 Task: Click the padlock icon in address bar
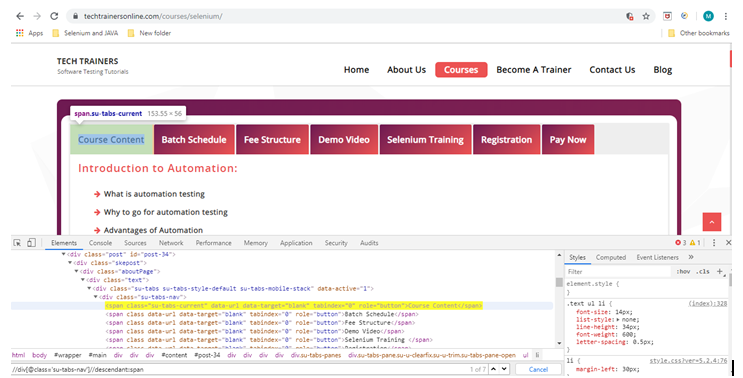[x=75, y=16]
